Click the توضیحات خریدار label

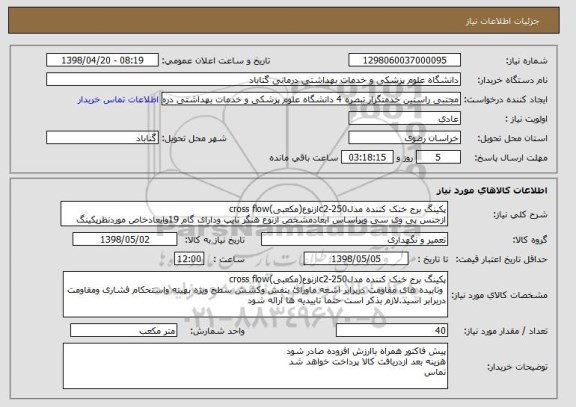(517, 367)
